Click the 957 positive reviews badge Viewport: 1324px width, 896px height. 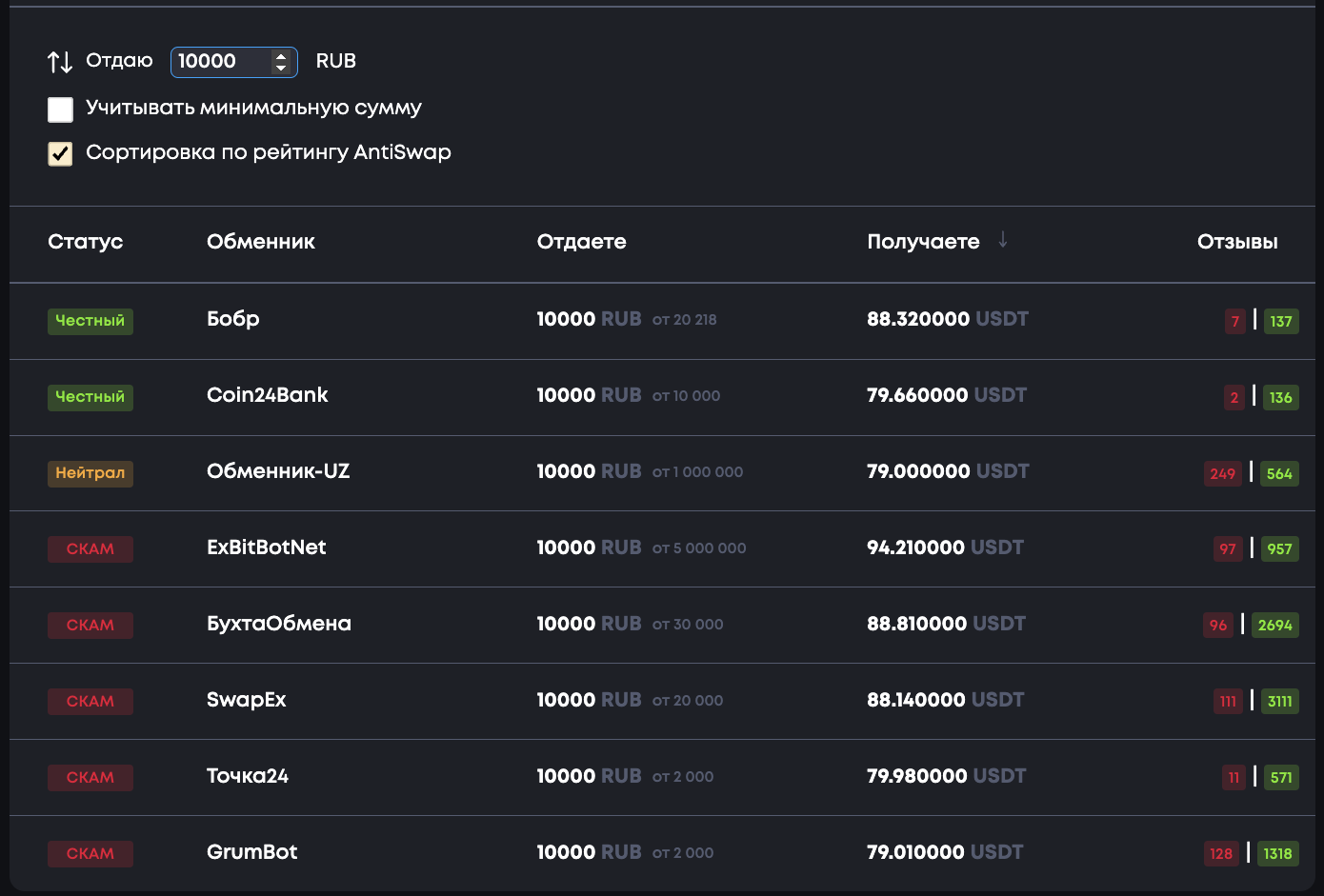[x=1279, y=549]
